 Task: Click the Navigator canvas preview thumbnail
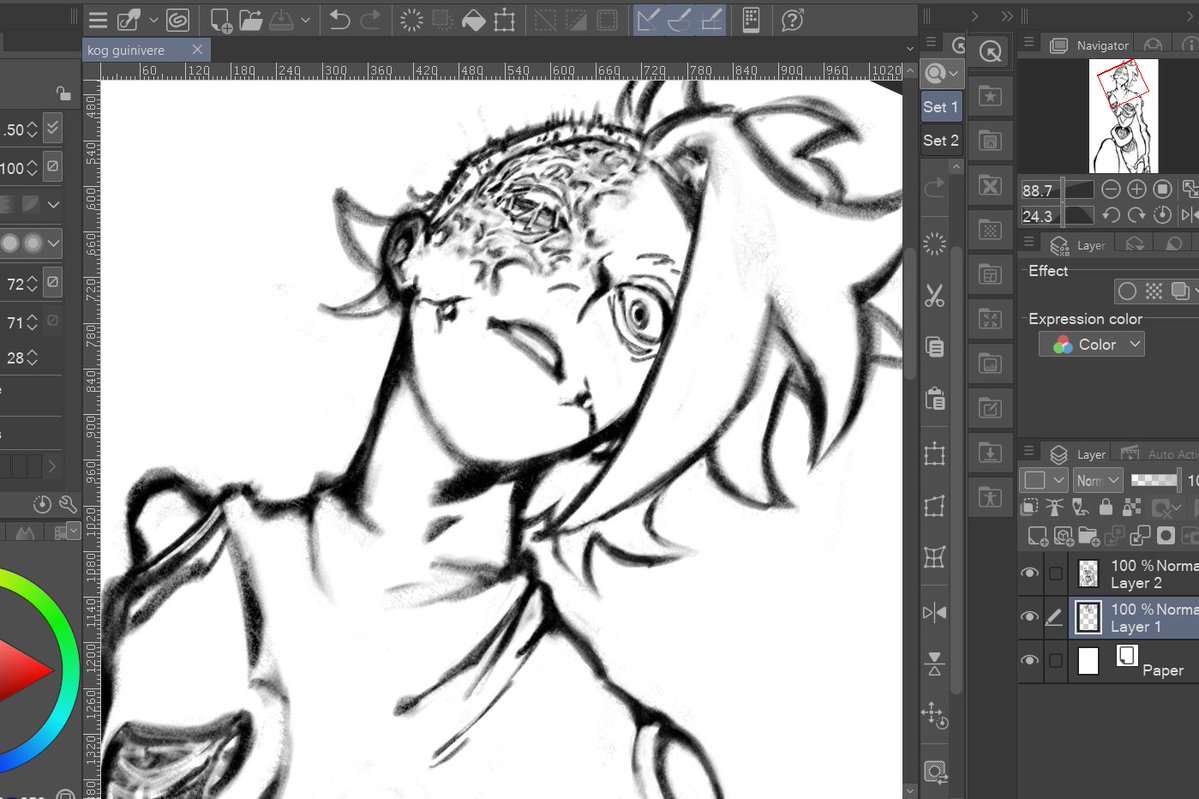pyautogui.click(x=1123, y=115)
